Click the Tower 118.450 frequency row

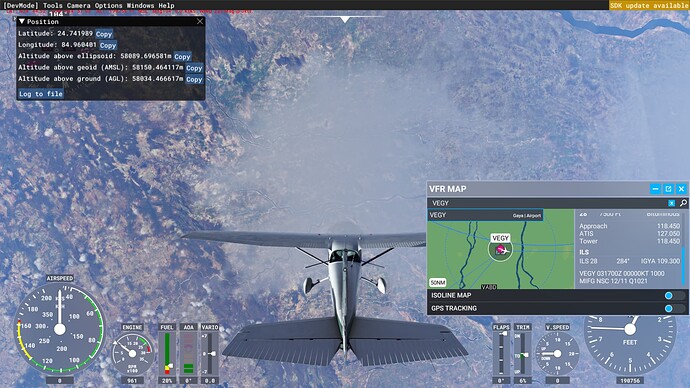pos(629,241)
